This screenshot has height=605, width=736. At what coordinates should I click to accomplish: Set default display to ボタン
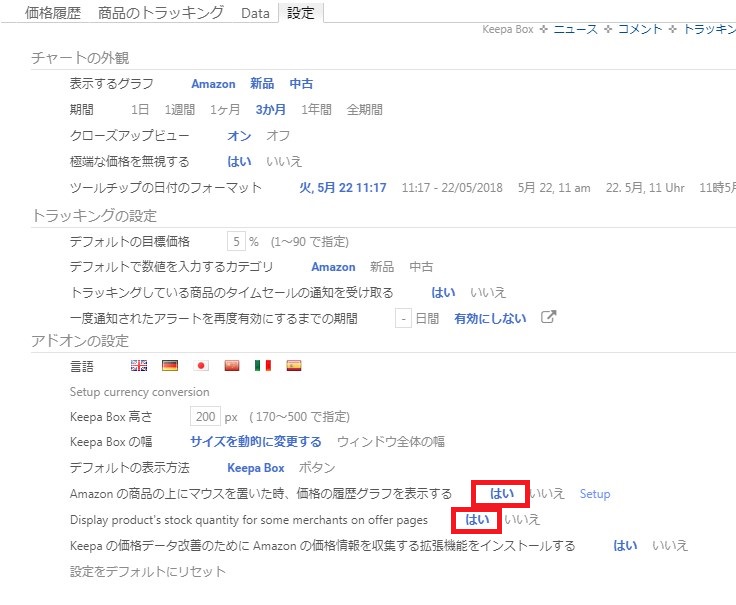coord(317,468)
